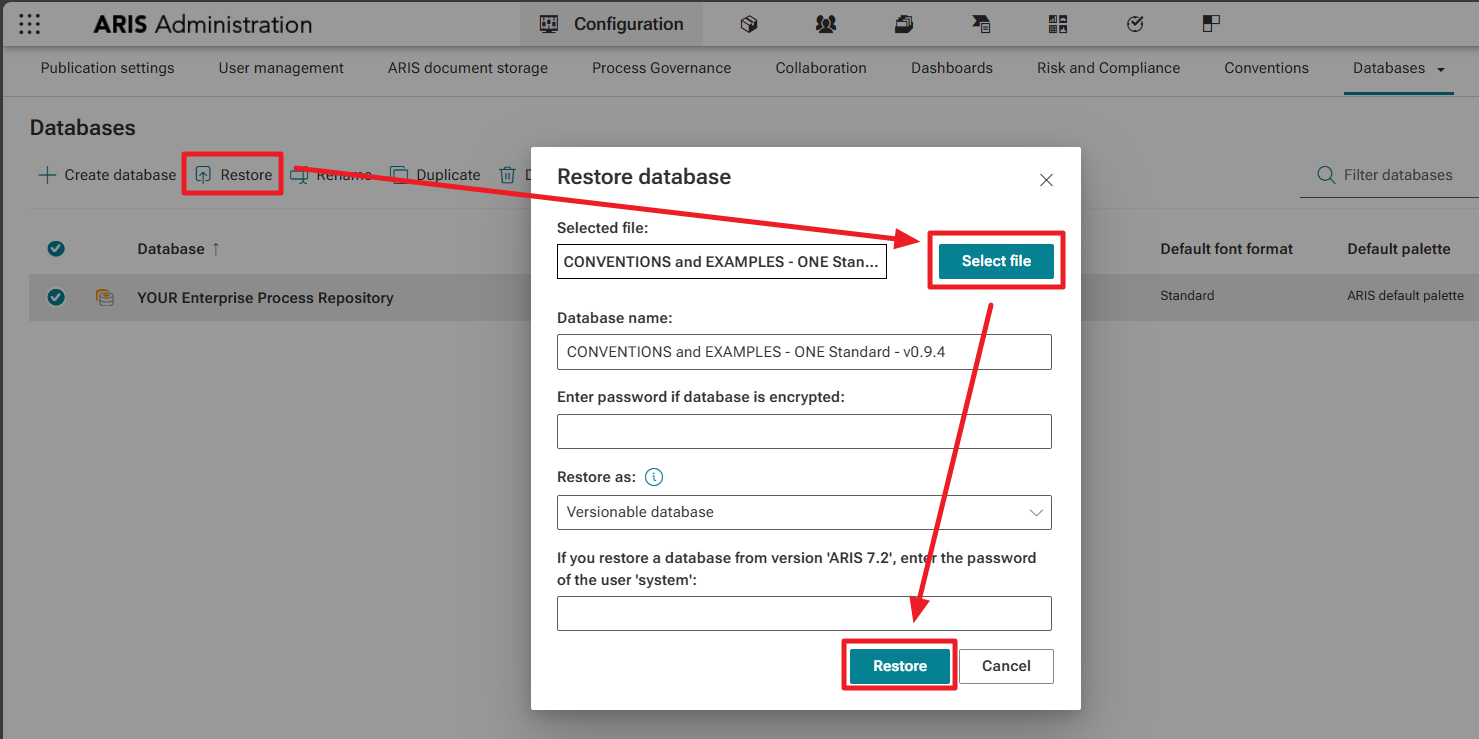The width and height of the screenshot is (1479, 739).
Task: Sort by the Database column header
Action: coord(171,249)
